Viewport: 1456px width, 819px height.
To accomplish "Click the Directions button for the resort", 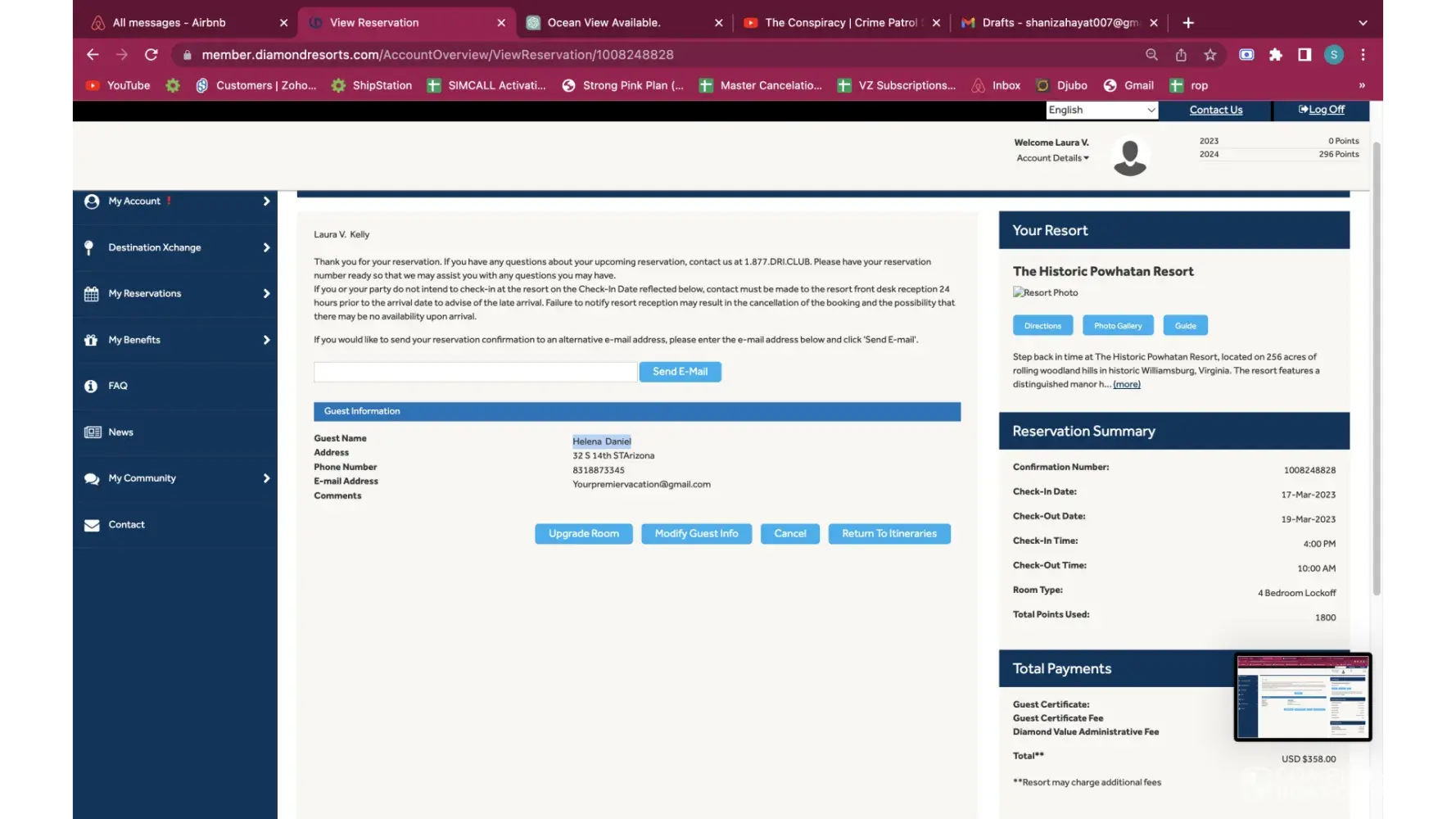I will tap(1042, 326).
